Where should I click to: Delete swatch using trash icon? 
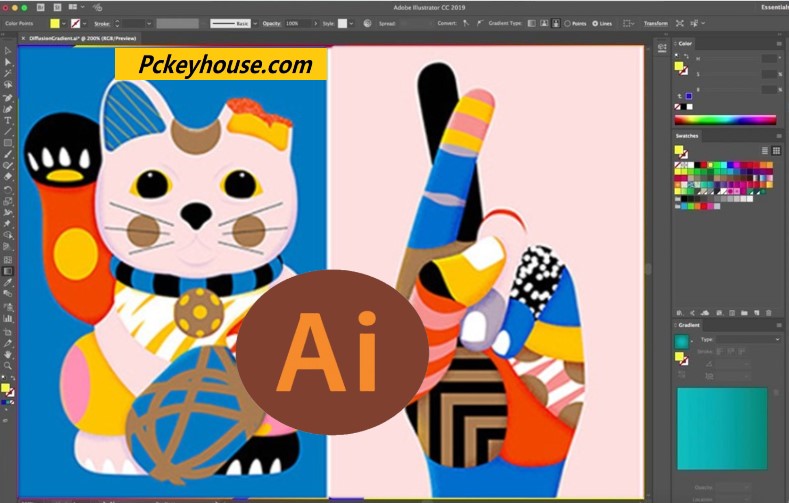tap(769, 313)
